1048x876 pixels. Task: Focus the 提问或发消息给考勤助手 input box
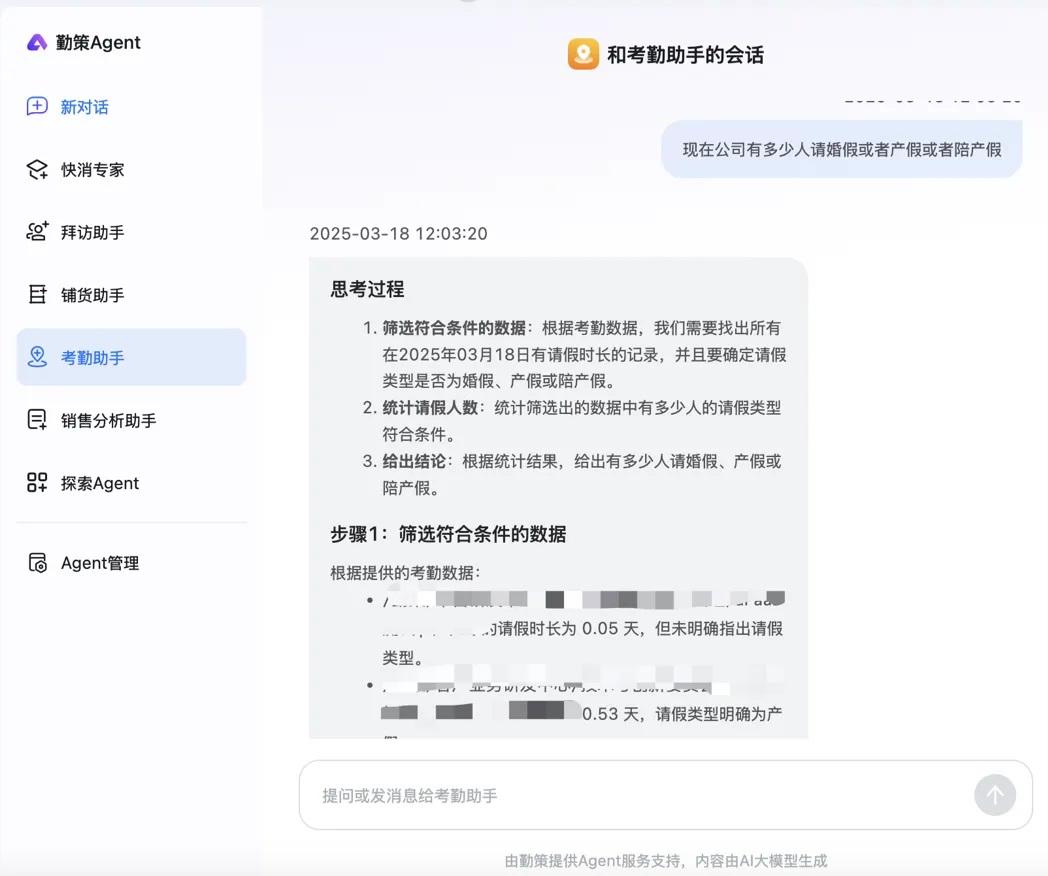[x=640, y=795]
